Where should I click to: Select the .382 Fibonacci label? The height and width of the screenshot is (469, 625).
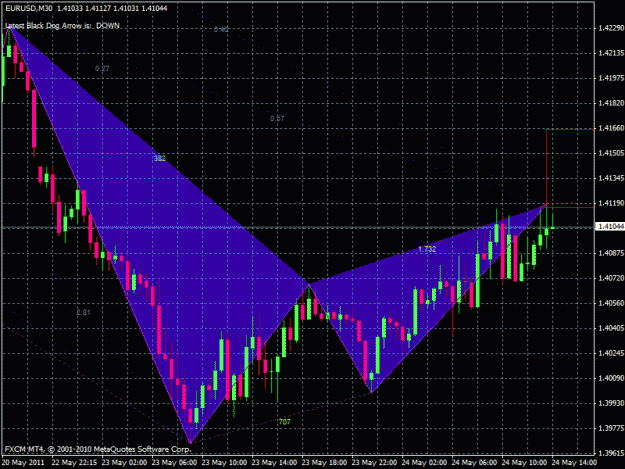click(159, 159)
